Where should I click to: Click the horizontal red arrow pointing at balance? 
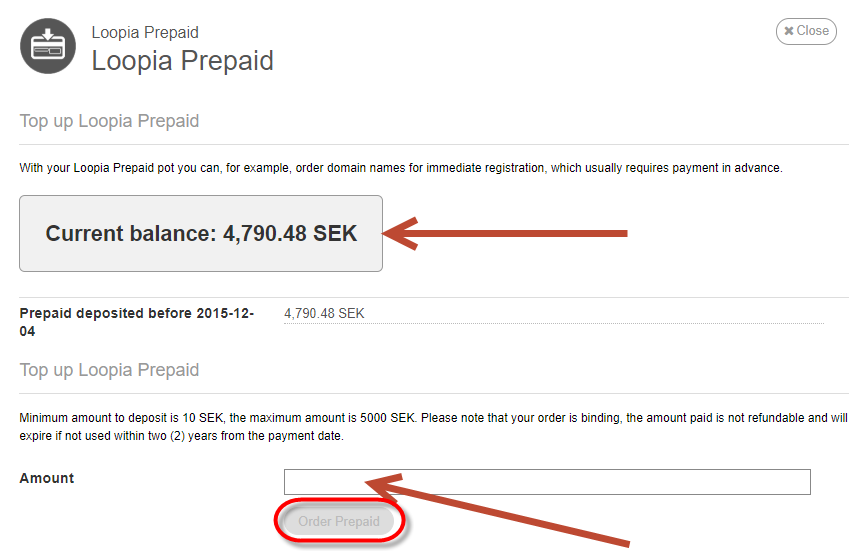[x=505, y=233]
